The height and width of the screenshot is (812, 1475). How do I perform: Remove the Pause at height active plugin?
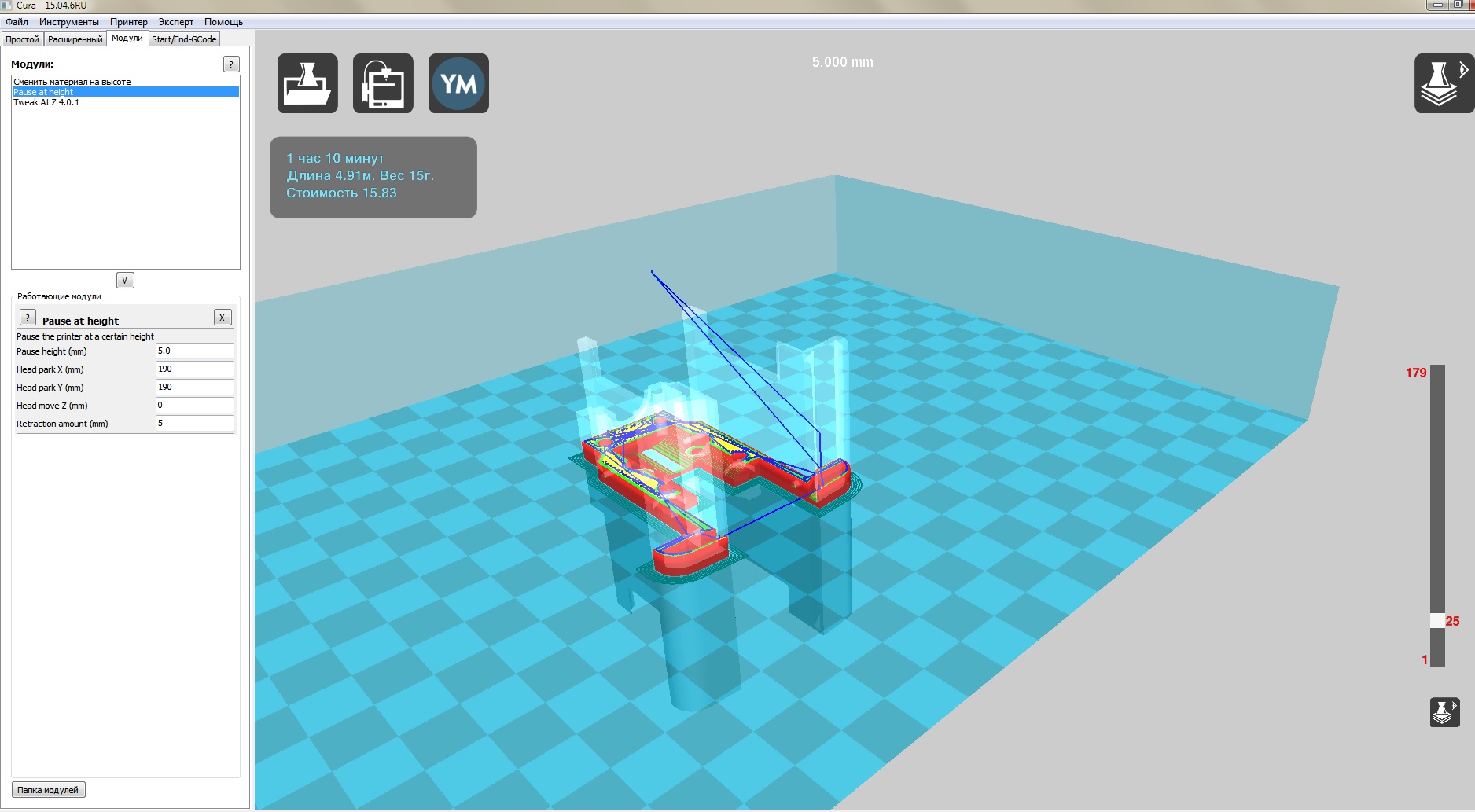(x=223, y=318)
